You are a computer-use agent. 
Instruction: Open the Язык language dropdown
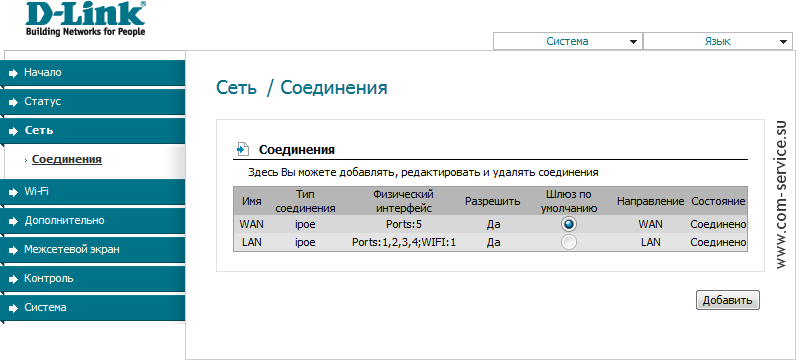(x=718, y=41)
